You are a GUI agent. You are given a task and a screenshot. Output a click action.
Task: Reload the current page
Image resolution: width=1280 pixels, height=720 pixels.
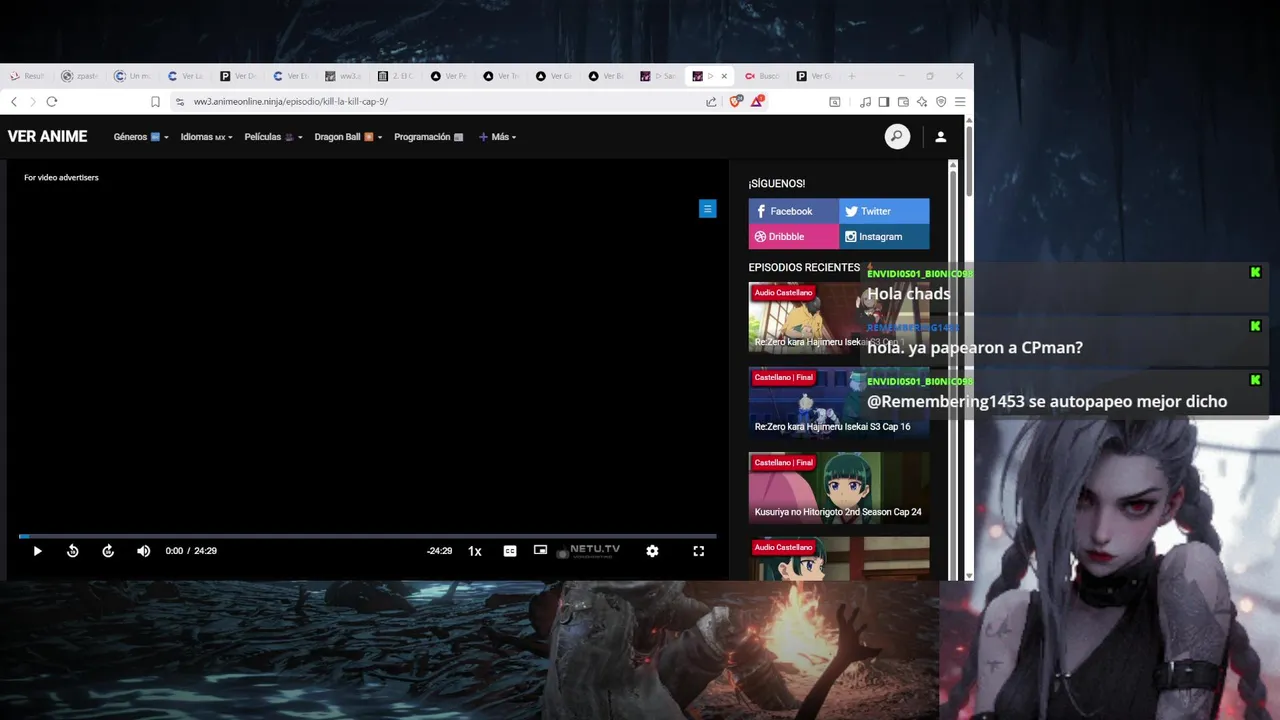pyautogui.click(x=52, y=101)
